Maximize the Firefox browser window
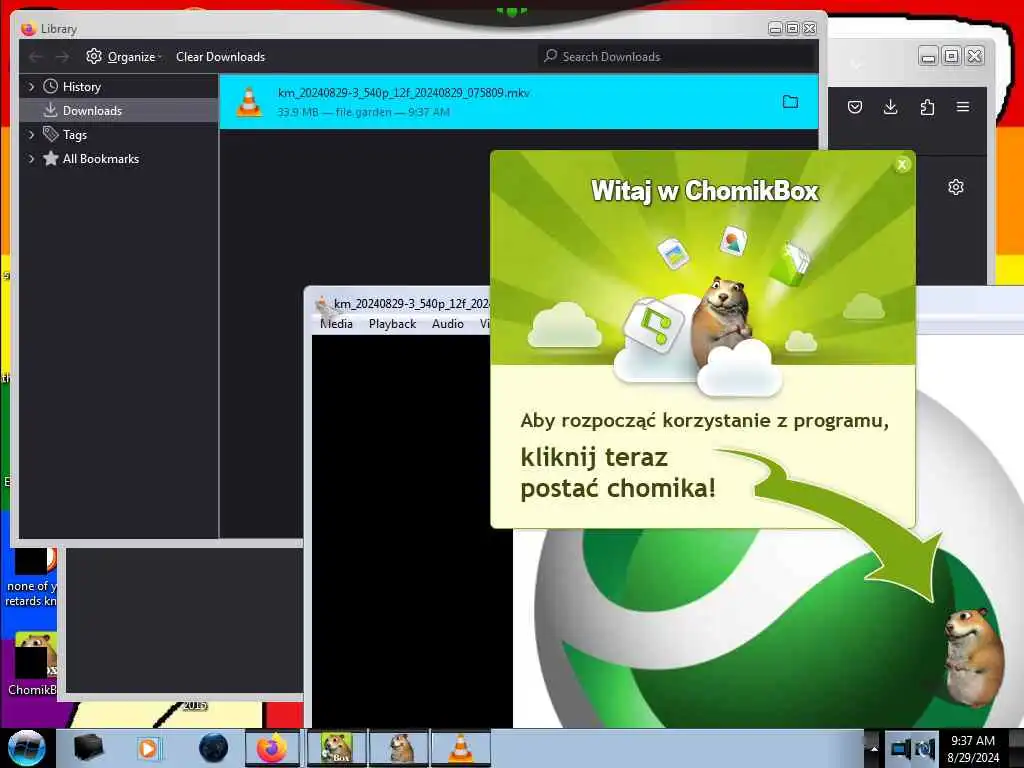Viewport: 1024px width, 768px height. pos(952,57)
